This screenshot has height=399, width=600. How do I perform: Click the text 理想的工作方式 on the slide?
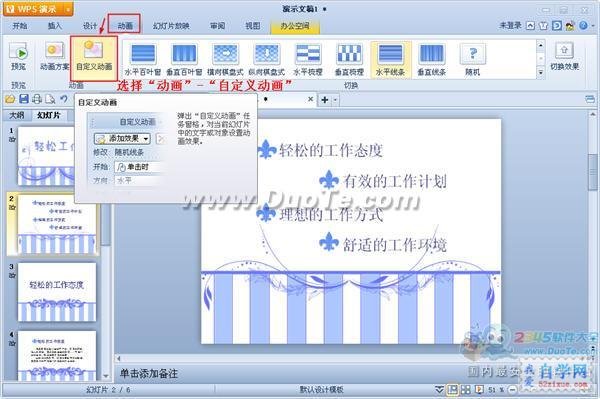[331, 215]
